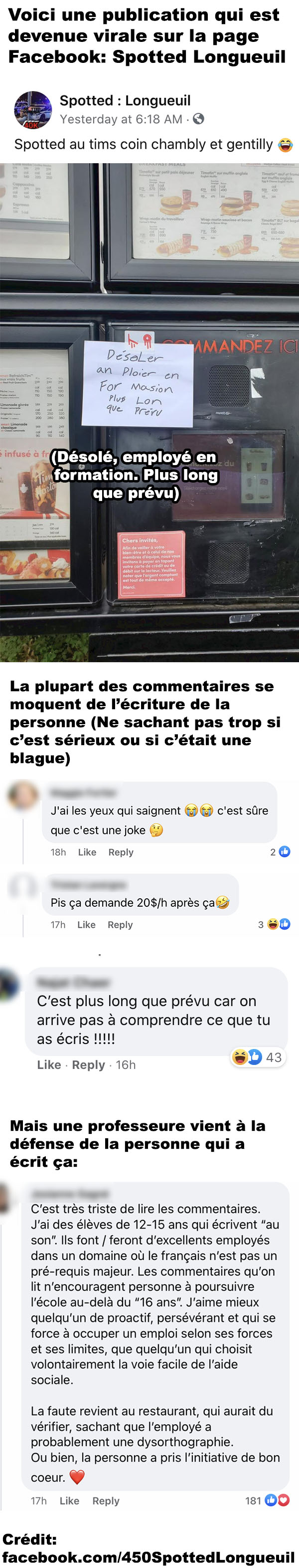Like the 'yeux qui saignent' comment
299x1568 pixels.
(x=87, y=852)
